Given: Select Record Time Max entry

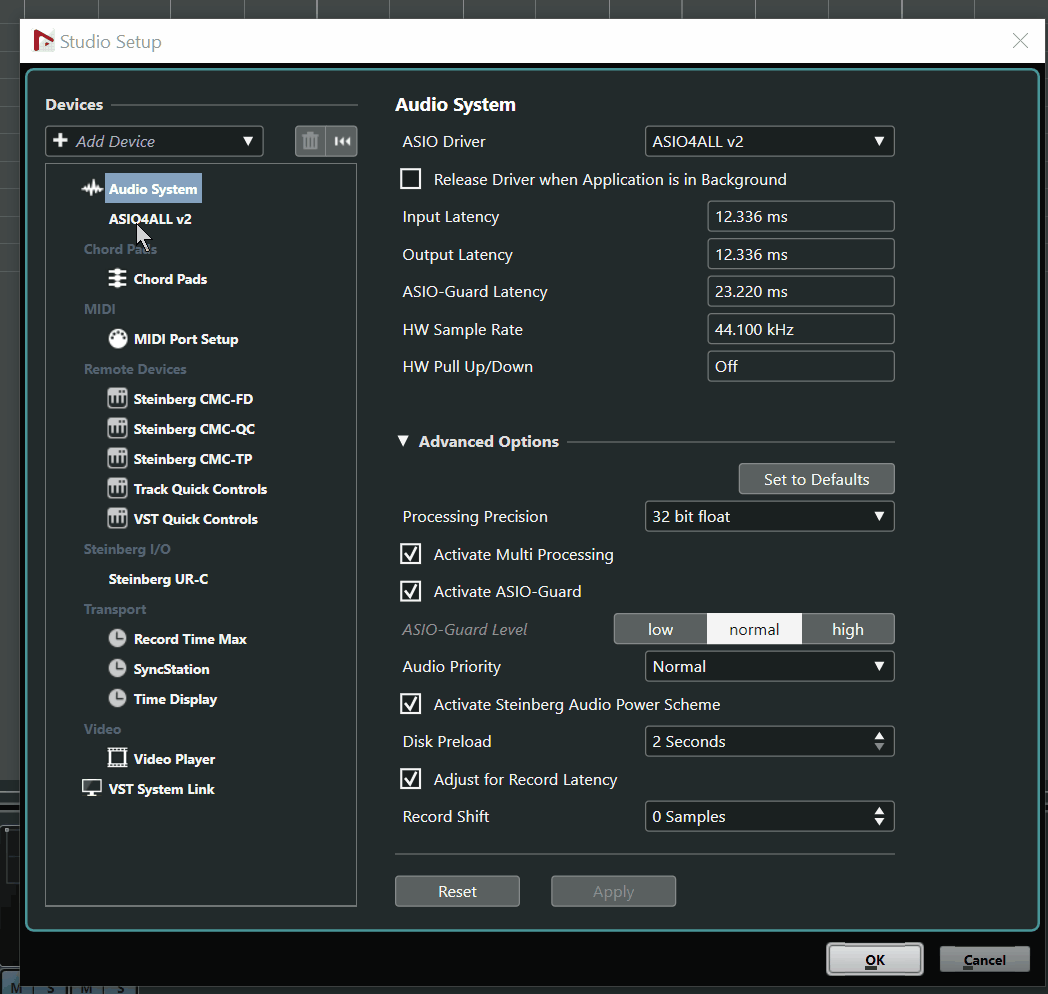Looking at the screenshot, I should pyautogui.click(x=190, y=639).
